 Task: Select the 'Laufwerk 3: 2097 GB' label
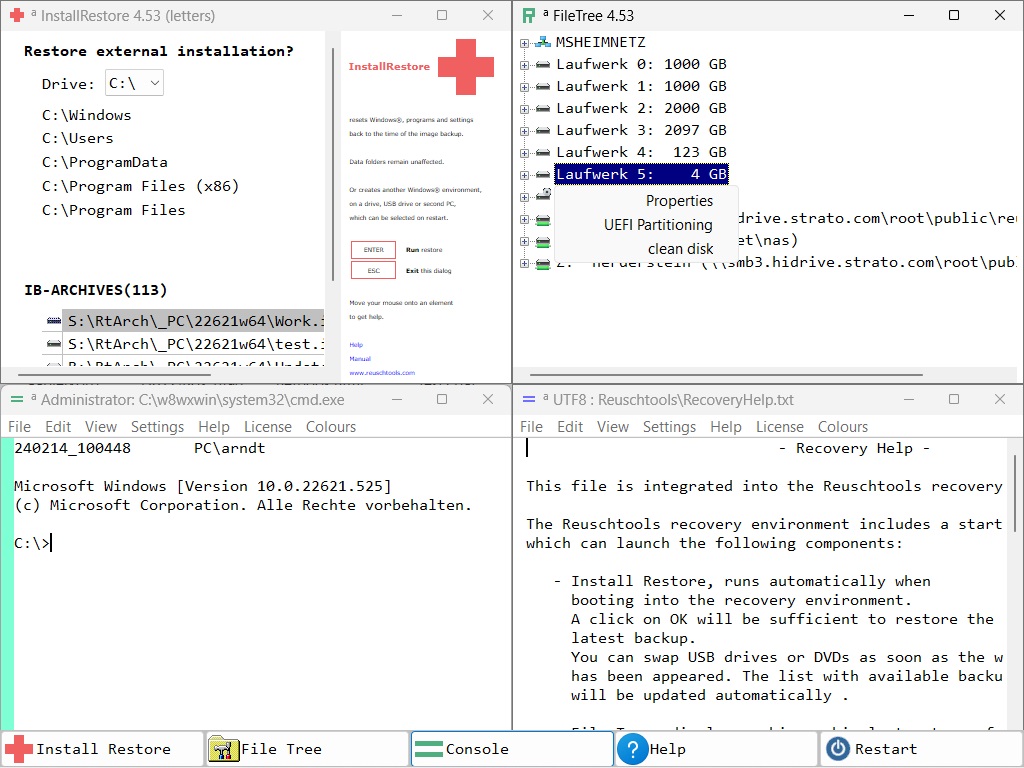pos(641,131)
